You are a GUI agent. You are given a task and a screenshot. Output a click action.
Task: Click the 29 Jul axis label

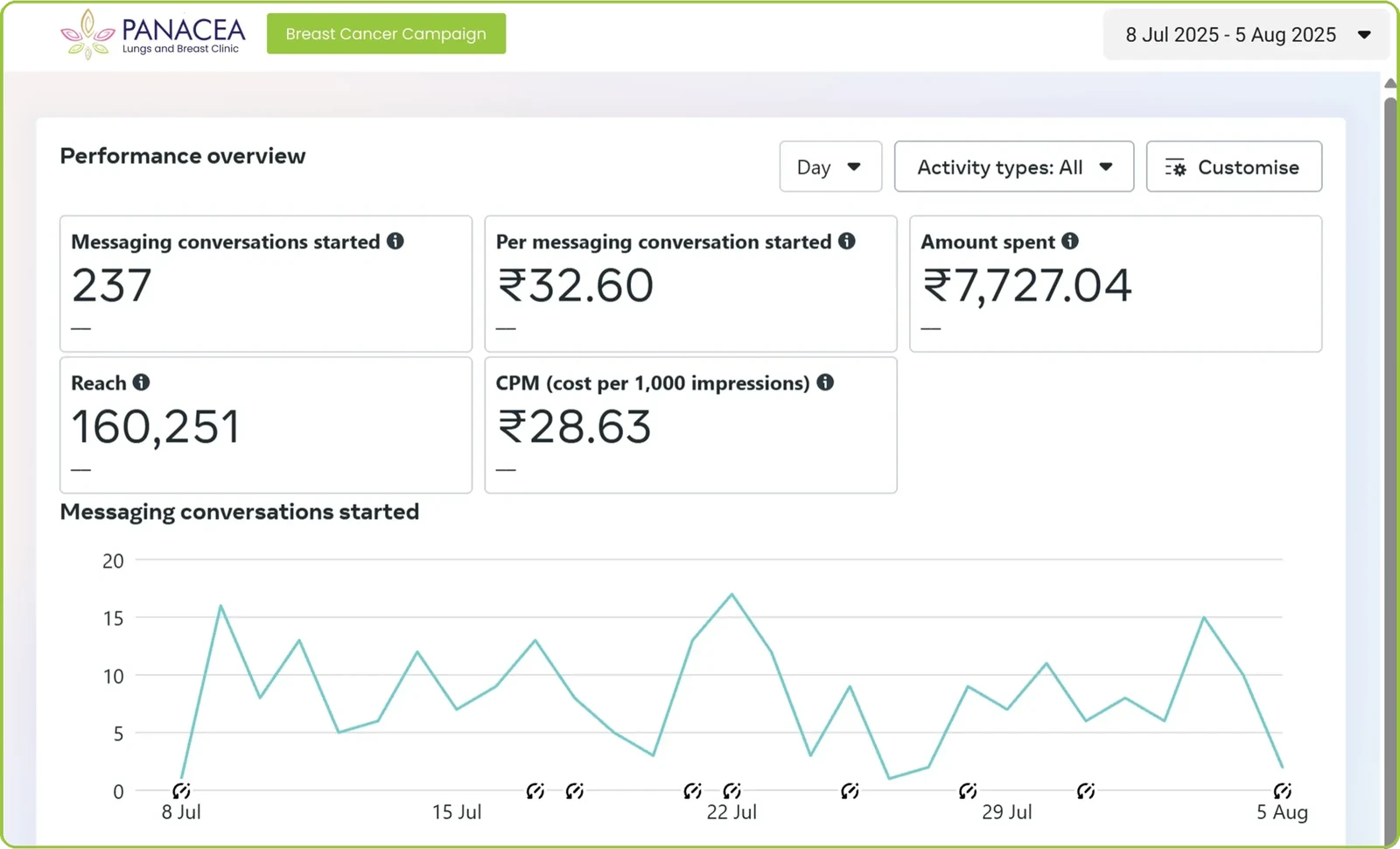(1007, 812)
